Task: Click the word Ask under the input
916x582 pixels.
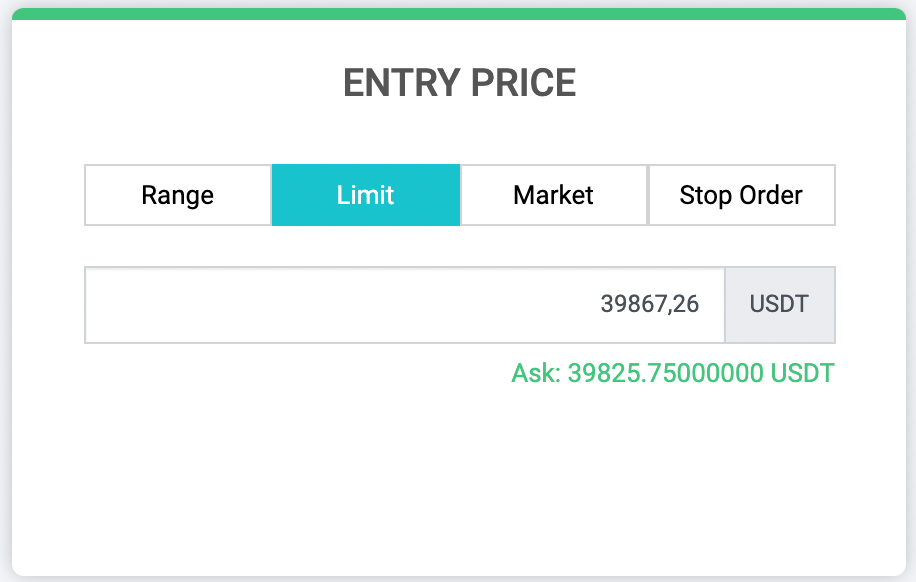Action: 536,373
